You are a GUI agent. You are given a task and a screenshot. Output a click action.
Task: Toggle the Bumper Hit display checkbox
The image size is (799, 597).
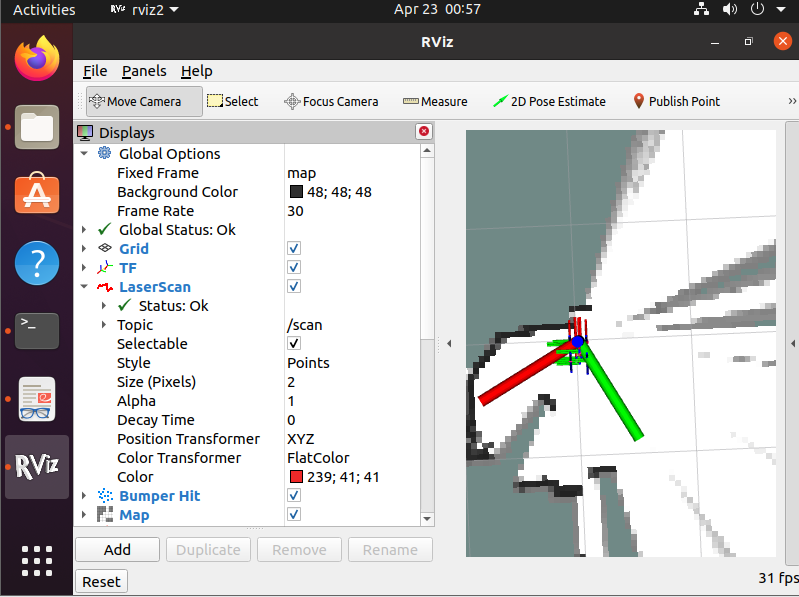point(294,495)
